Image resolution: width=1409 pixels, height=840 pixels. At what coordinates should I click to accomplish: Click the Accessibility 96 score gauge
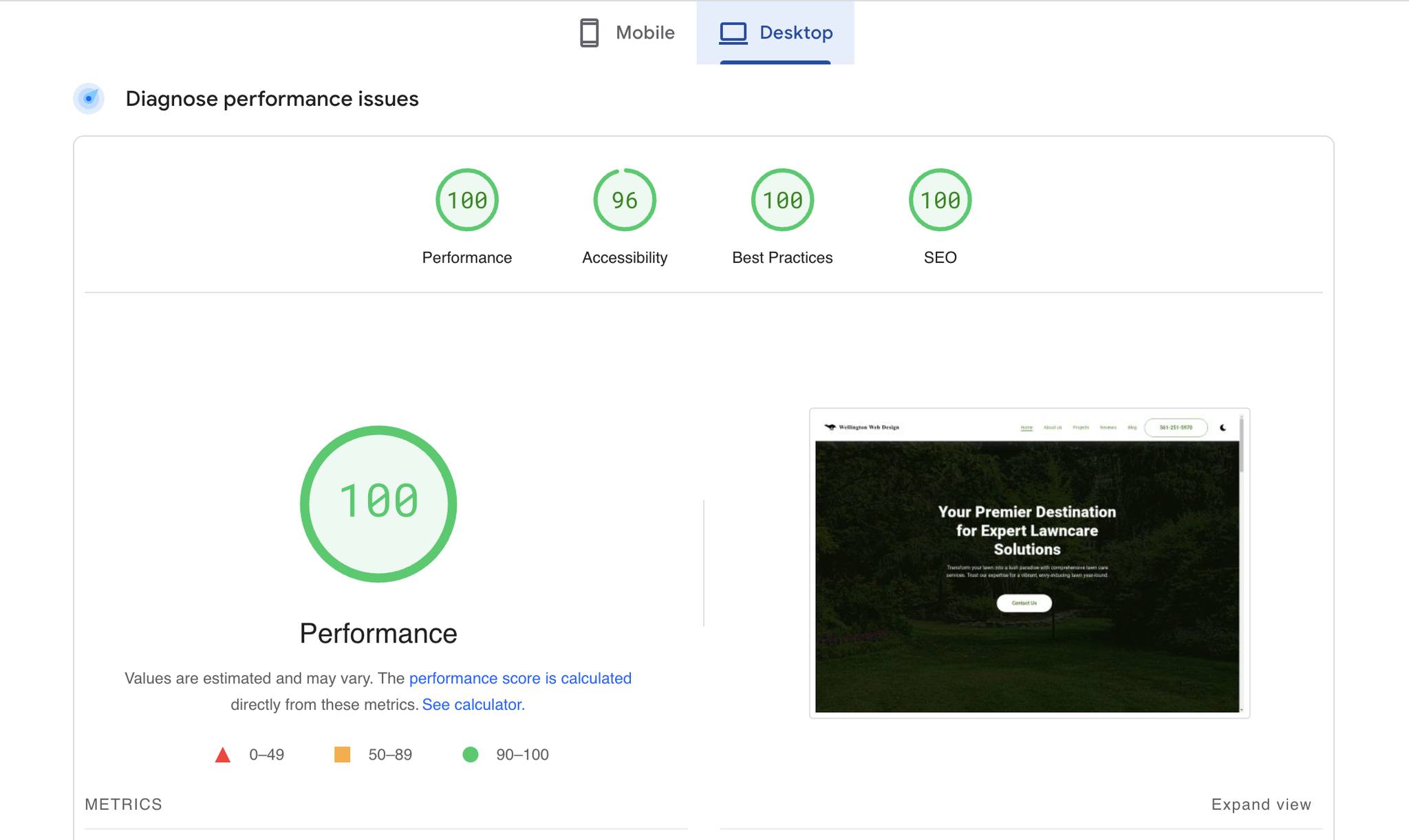[625, 200]
